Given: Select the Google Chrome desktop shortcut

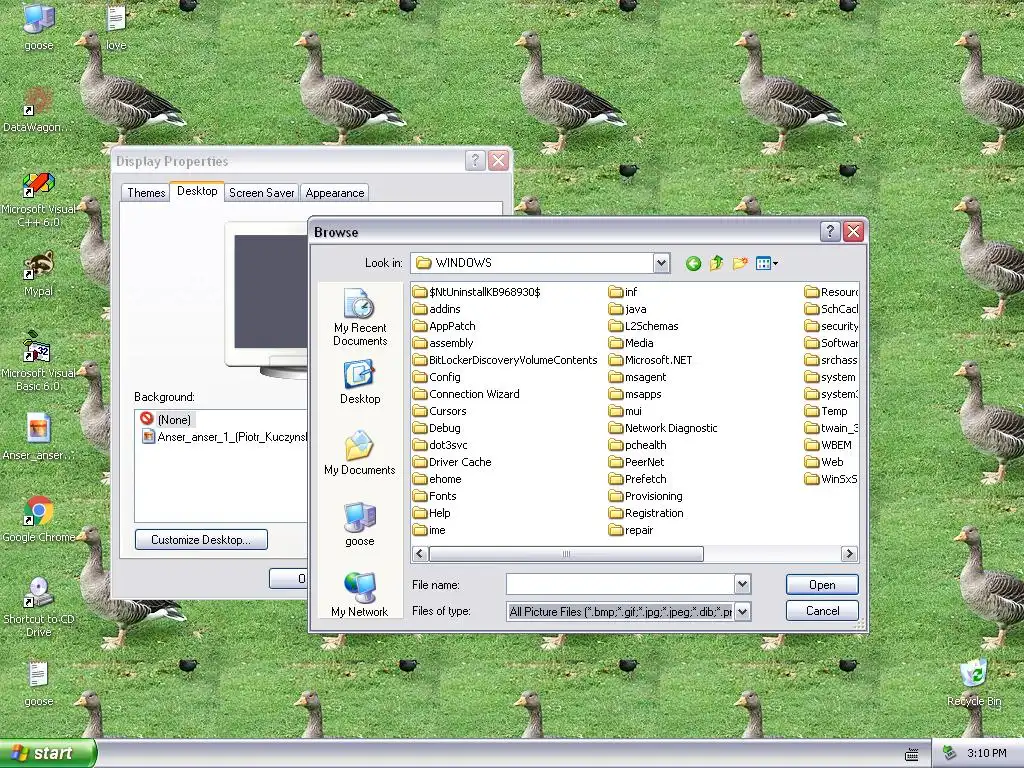Looking at the screenshot, I should pos(39,519).
